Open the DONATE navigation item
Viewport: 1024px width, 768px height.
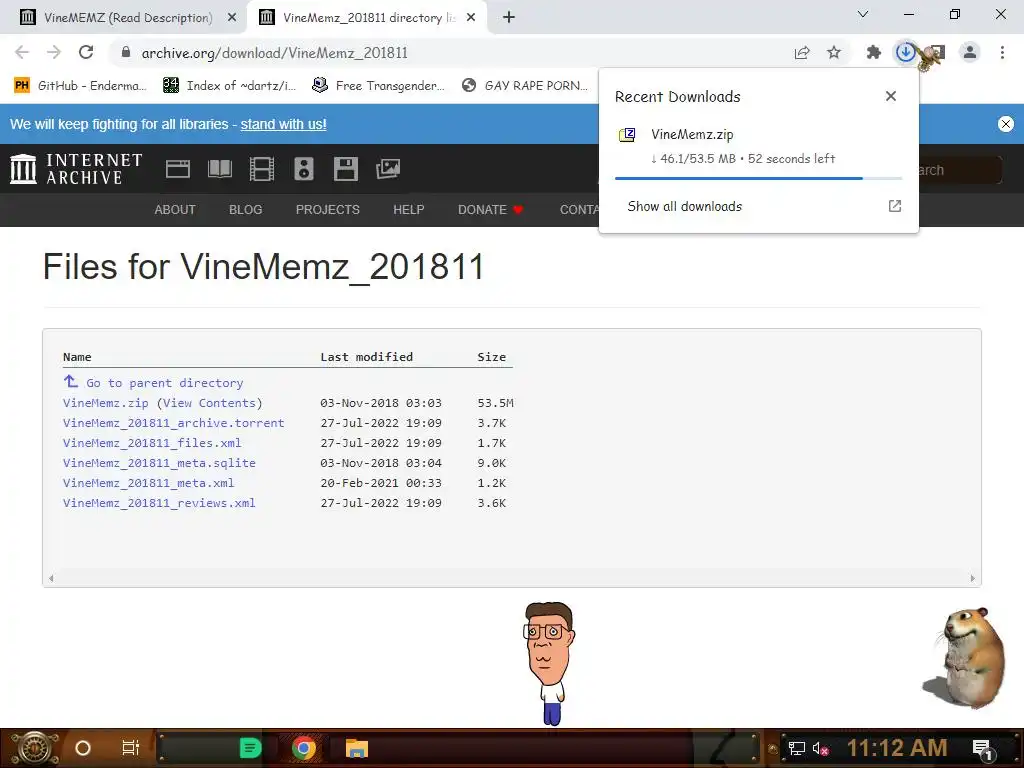click(490, 210)
